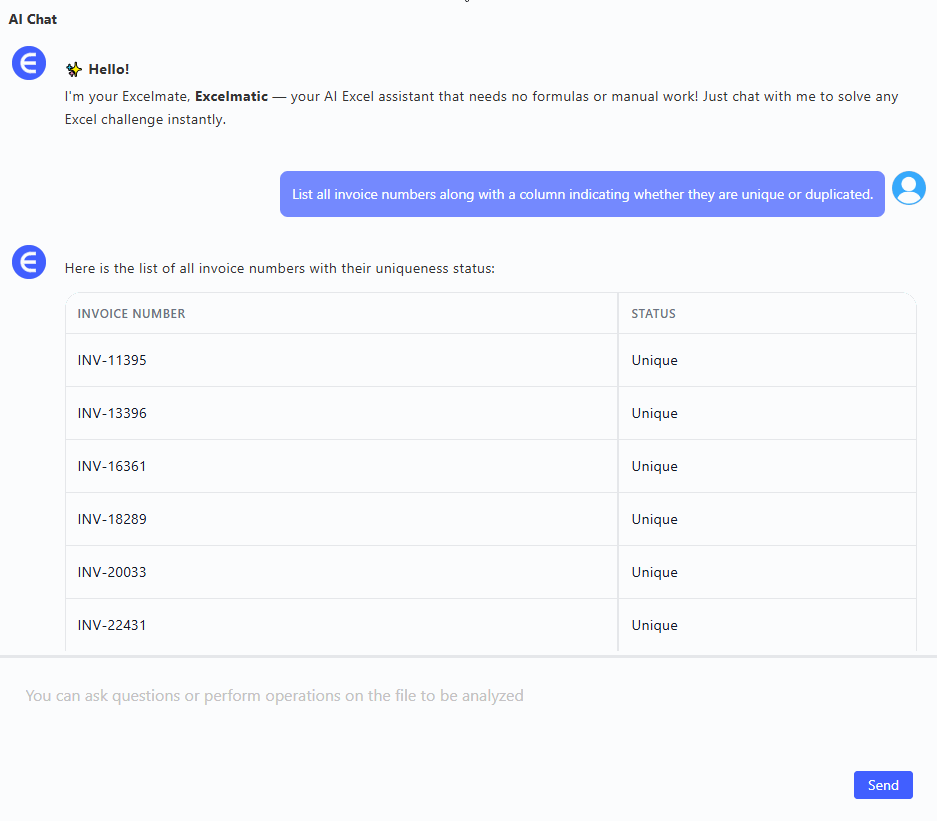The width and height of the screenshot is (937, 821).
Task: Click the Unique status for INV-22431
Action: pyautogui.click(x=654, y=625)
